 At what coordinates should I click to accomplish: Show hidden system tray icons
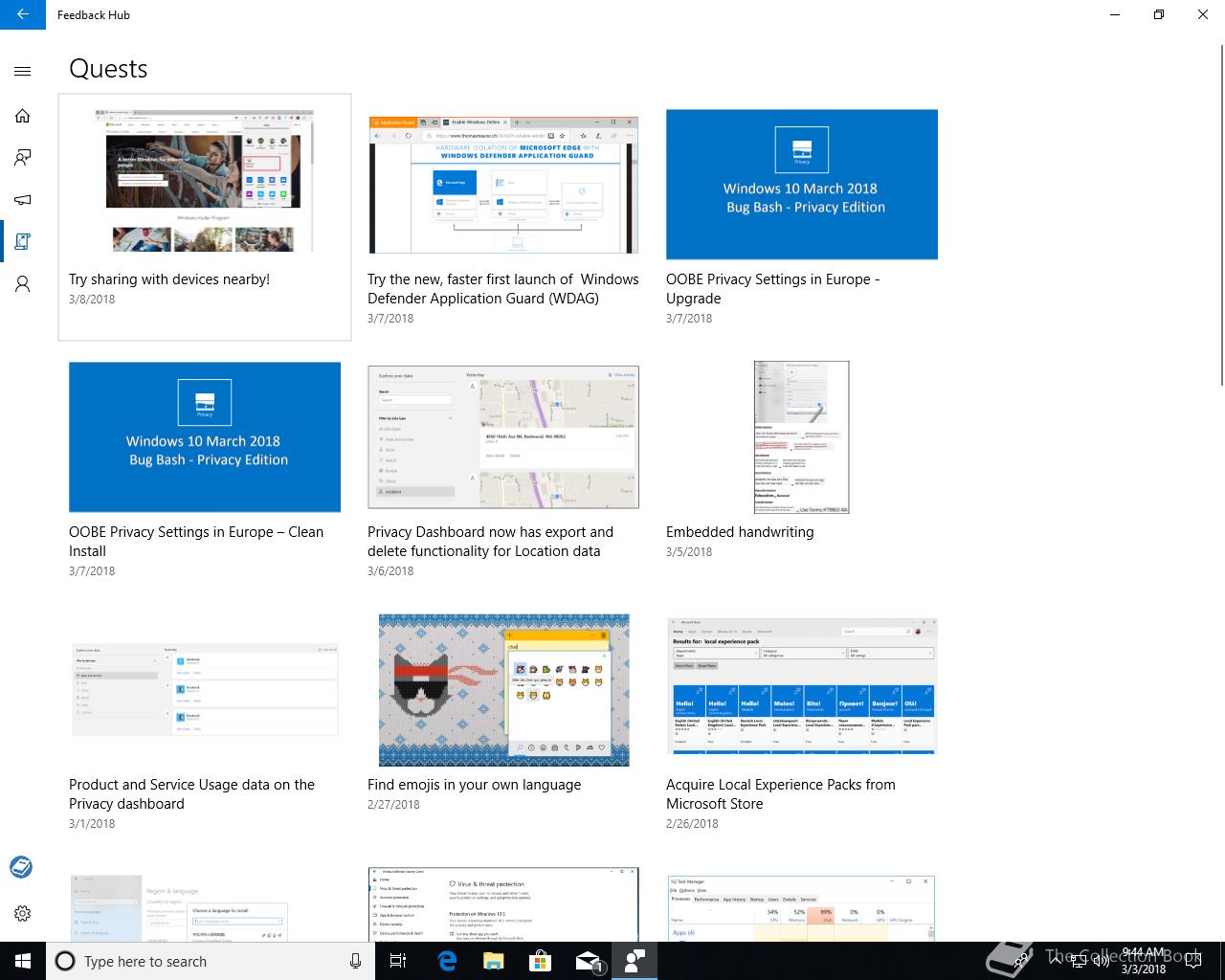coord(1055,961)
